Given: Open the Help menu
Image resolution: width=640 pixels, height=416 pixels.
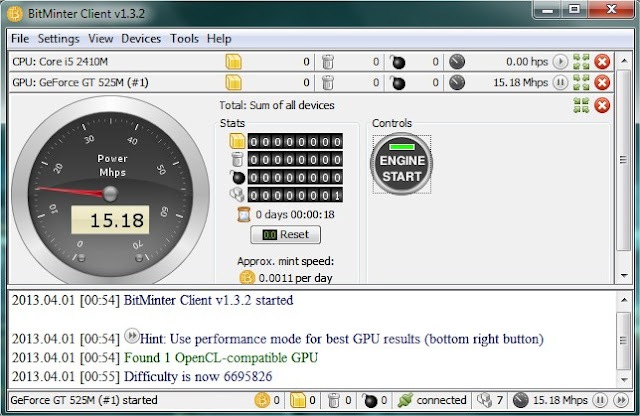Looking at the screenshot, I should [x=219, y=39].
